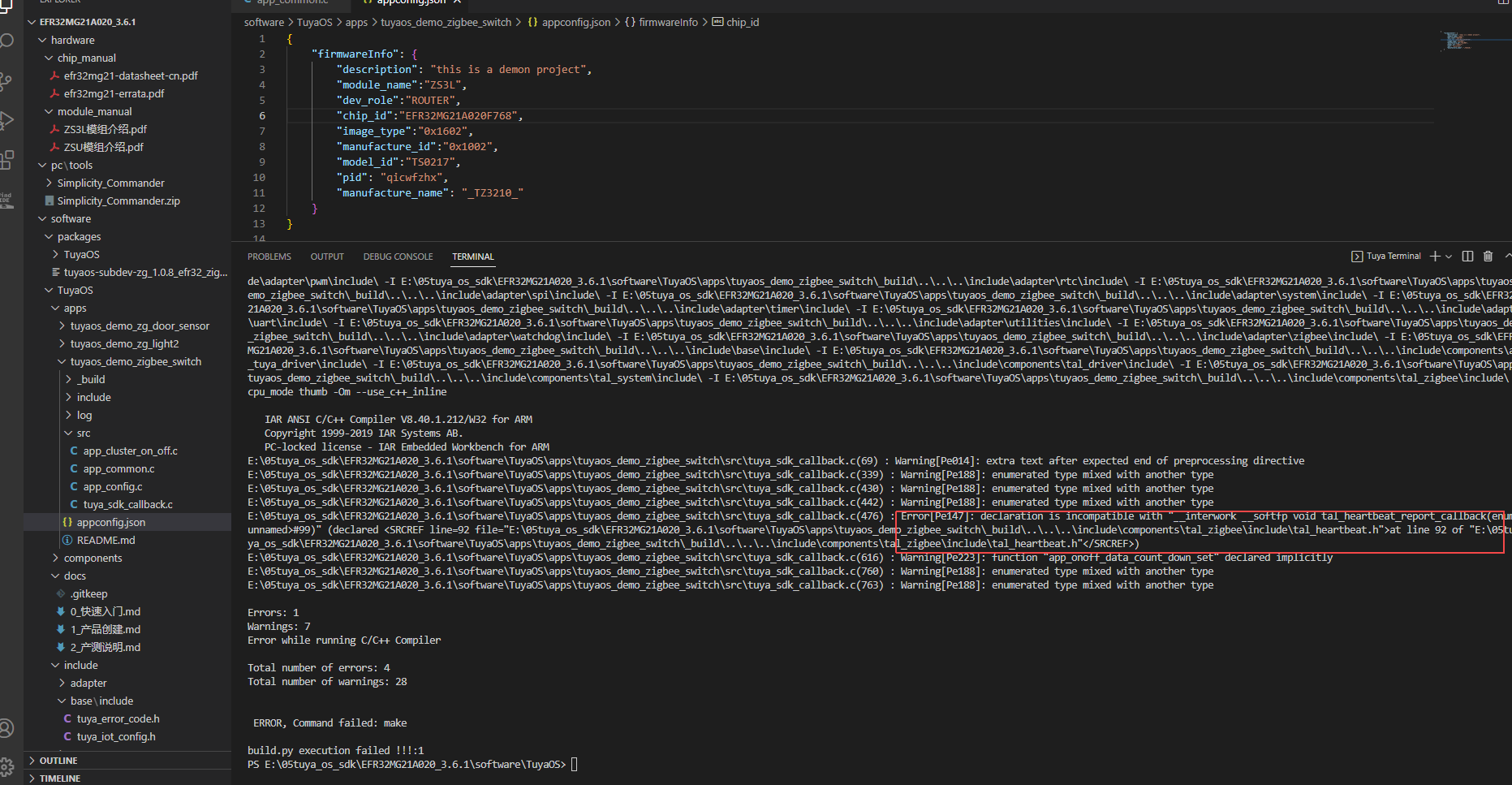
Task: Click the software breadcrumb
Action: click(264, 22)
